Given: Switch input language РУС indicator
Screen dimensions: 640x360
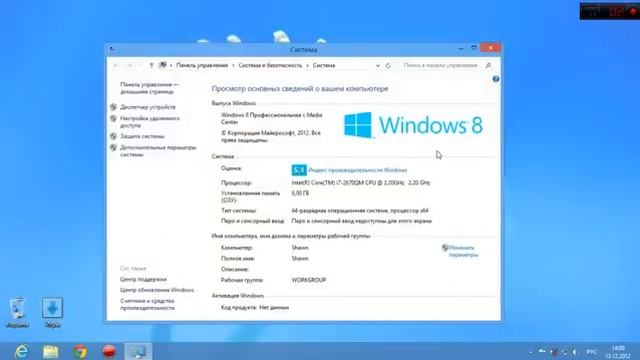Looking at the screenshot, I should (591, 352).
